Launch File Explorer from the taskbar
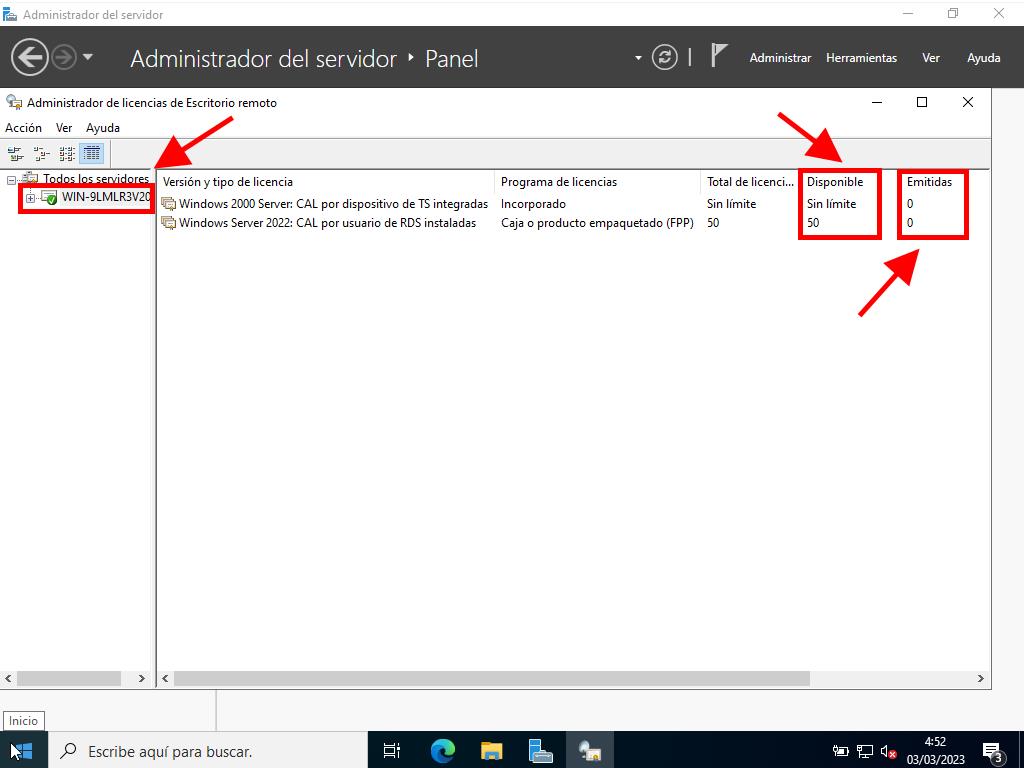1024x768 pixels. coord(492,750)
